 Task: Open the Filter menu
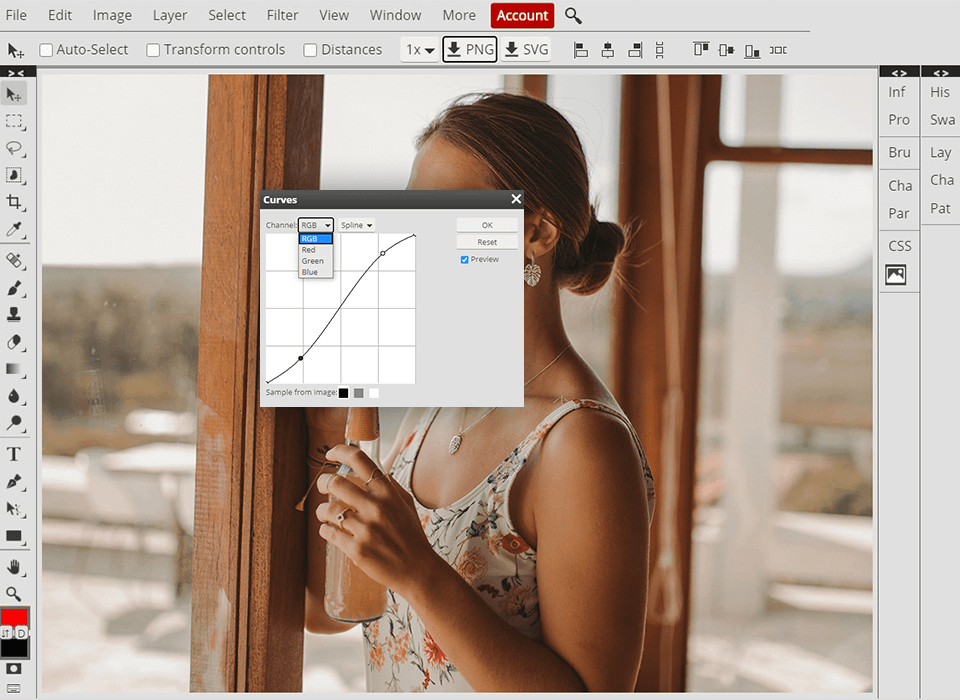(282, 15)
